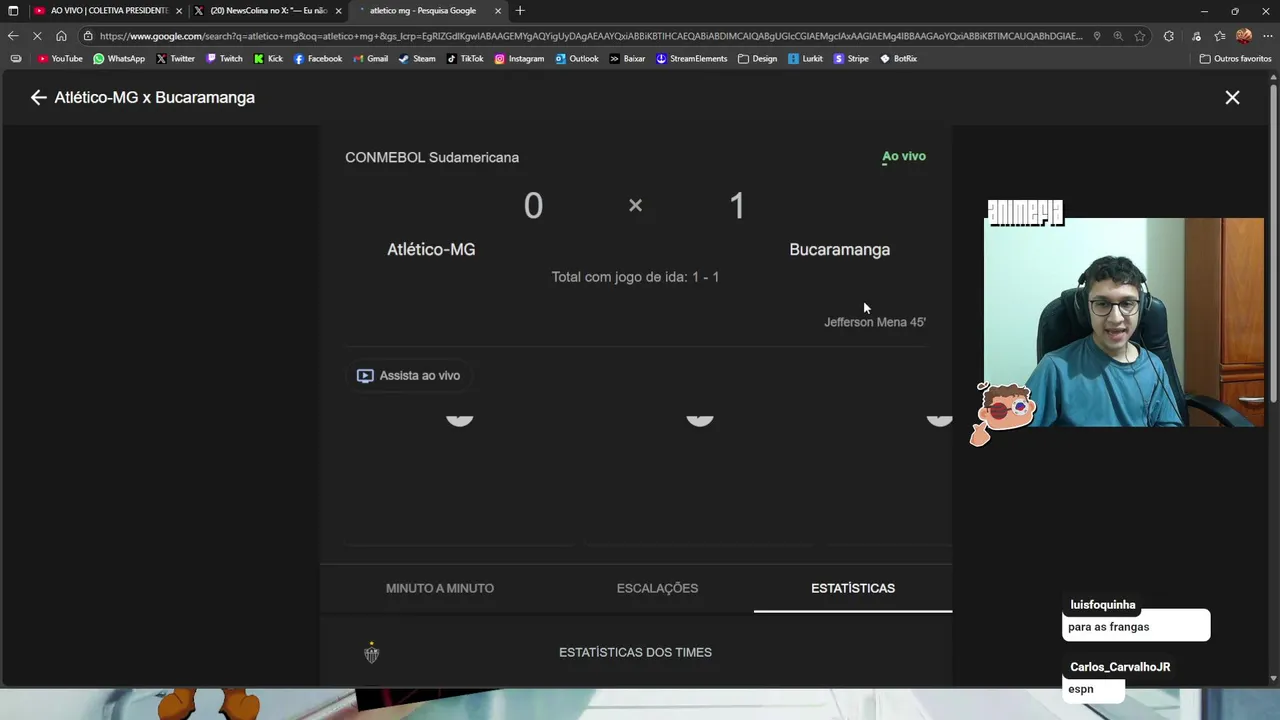Screen dimensions: 1280x720
Task: Click the Assista ao vivo button
Action: [408, 375]
